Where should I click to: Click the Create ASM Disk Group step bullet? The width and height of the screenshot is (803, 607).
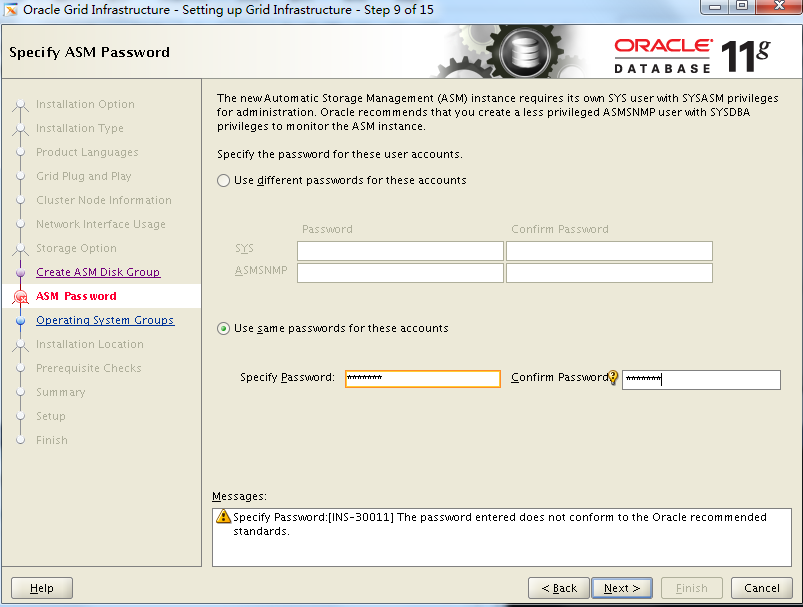[20, 273]
